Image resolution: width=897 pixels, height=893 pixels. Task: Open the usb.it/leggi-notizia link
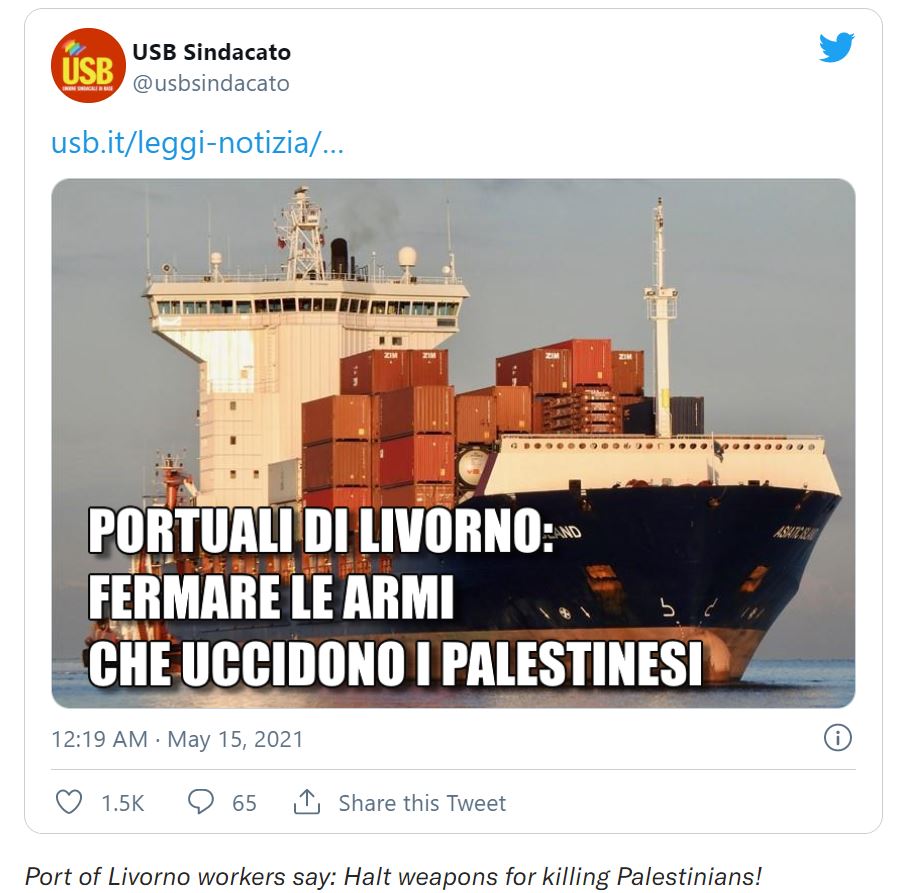[x=197, y=144]
